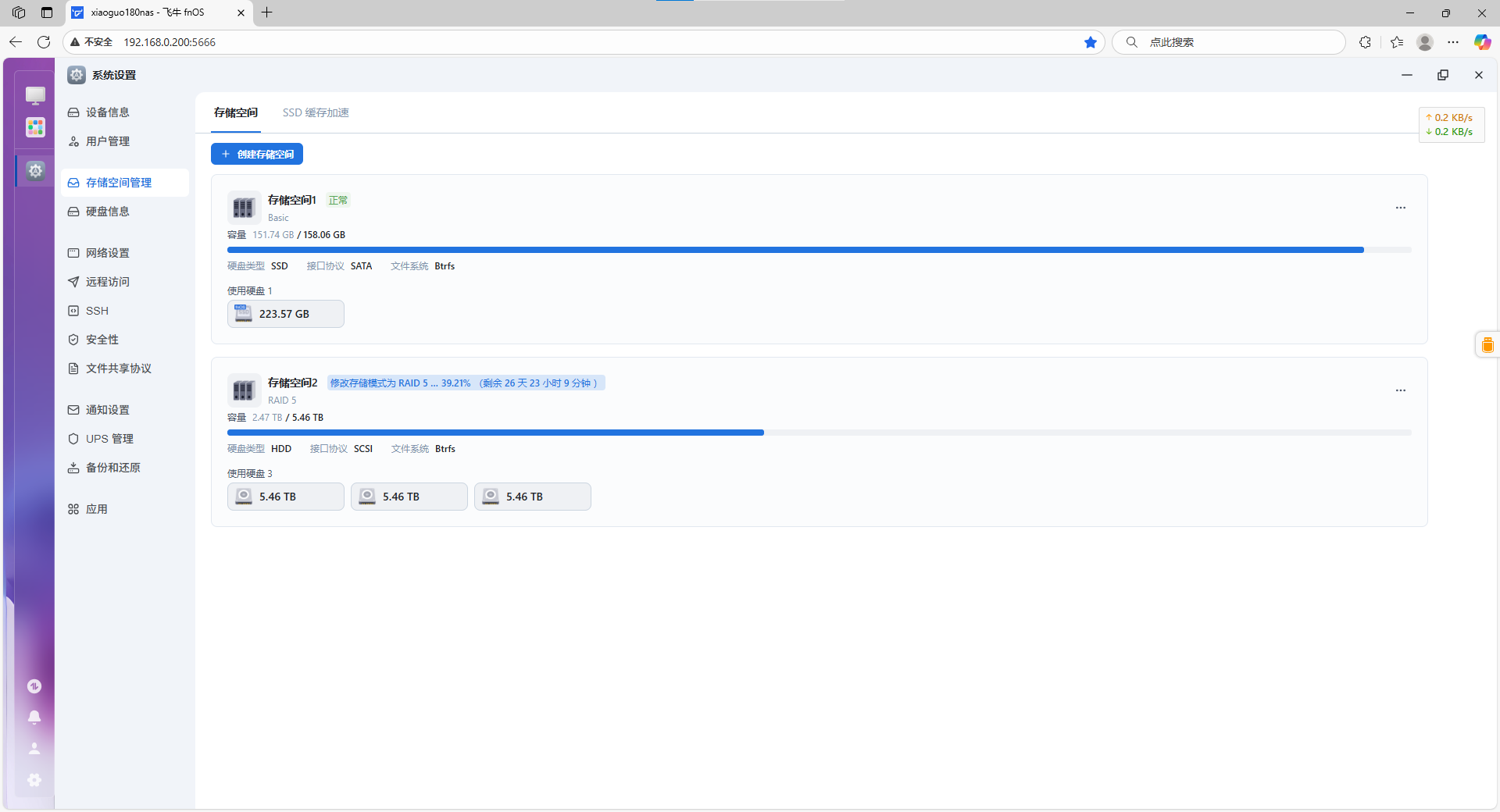Screen dimensions: 1500x812
Task: Click the tab actions menu icon
Action: click(47, 12)
